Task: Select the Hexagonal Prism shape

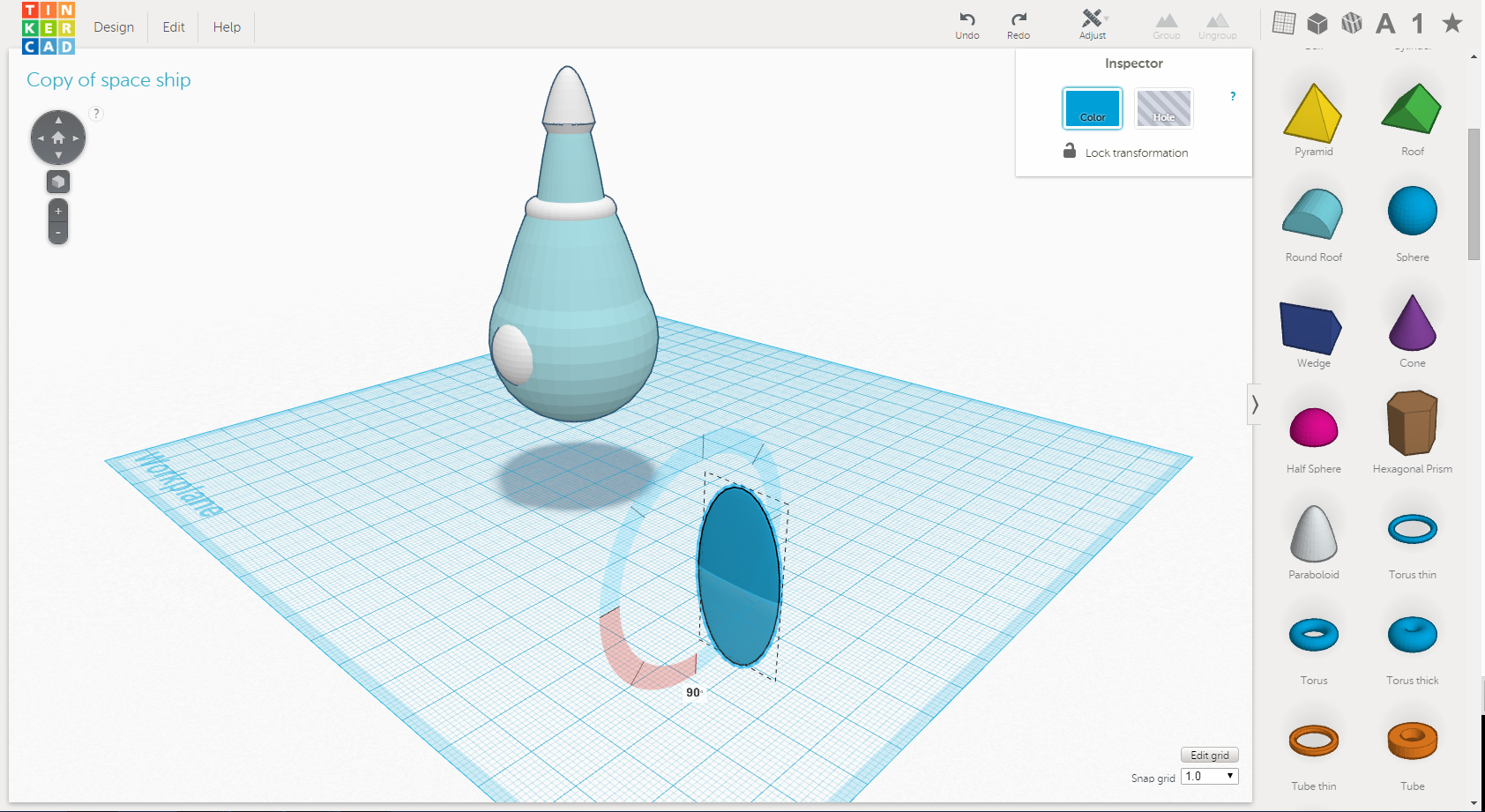Action: (1412, 423)
